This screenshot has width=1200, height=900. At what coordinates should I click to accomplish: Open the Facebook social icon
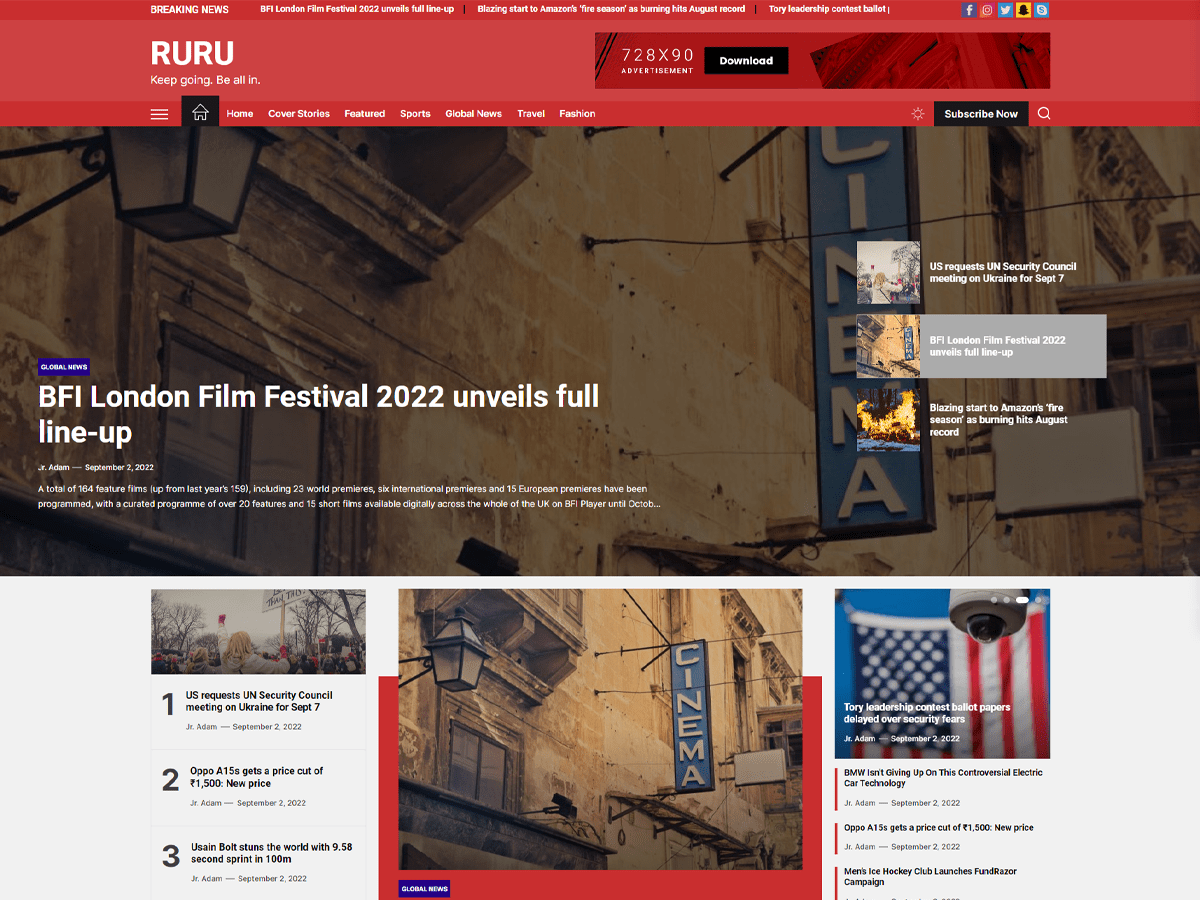point(969,10)
